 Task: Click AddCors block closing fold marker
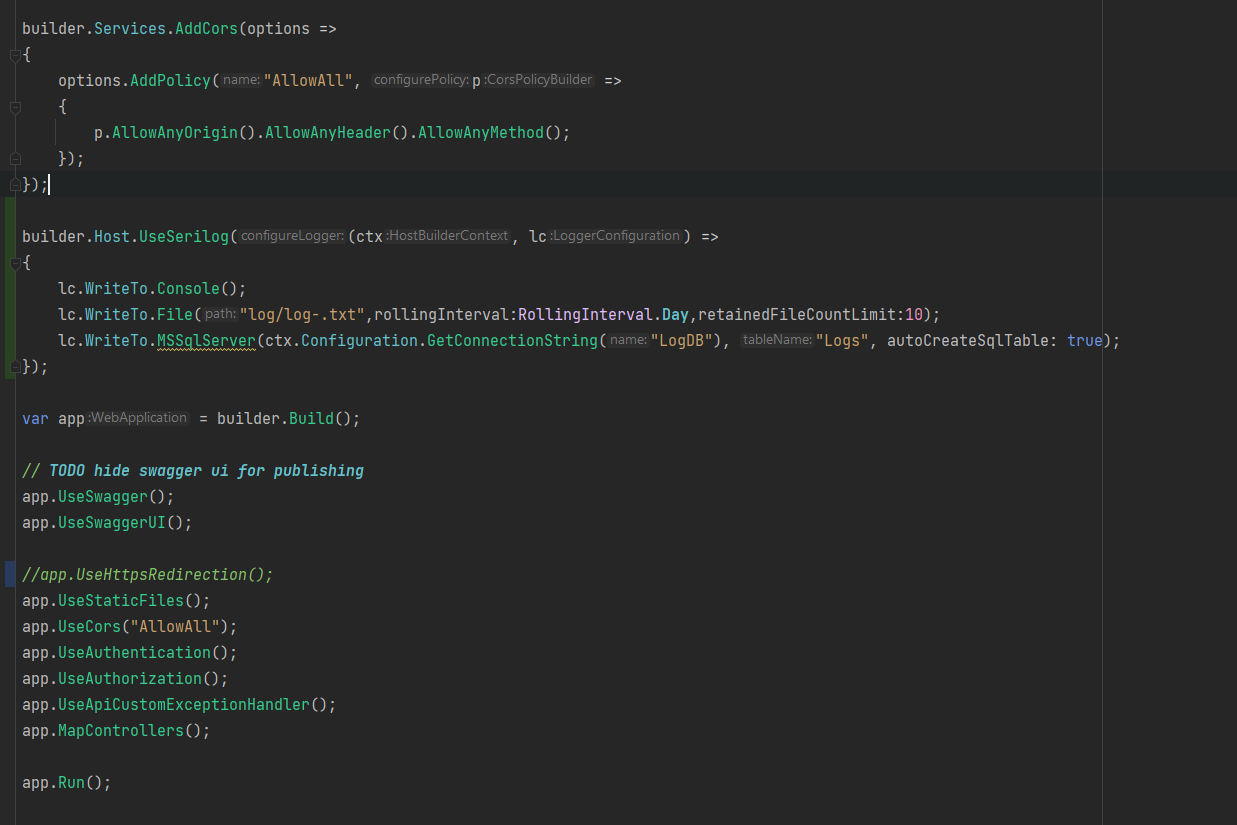(x=15, y=185)
